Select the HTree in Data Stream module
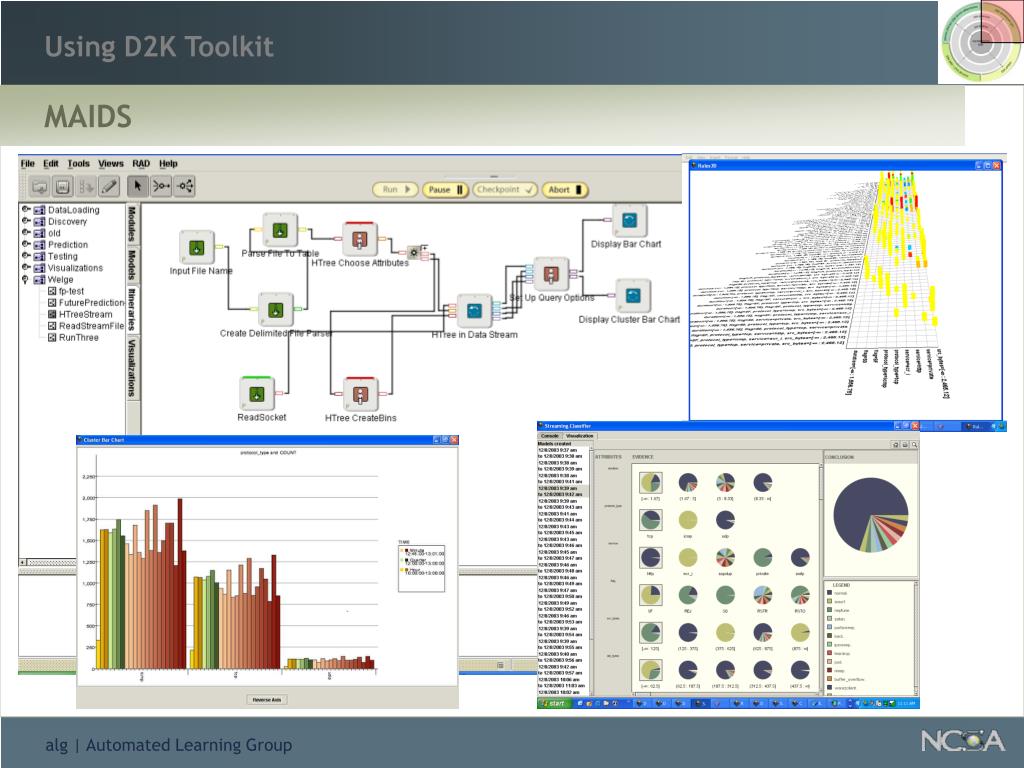 474,311
